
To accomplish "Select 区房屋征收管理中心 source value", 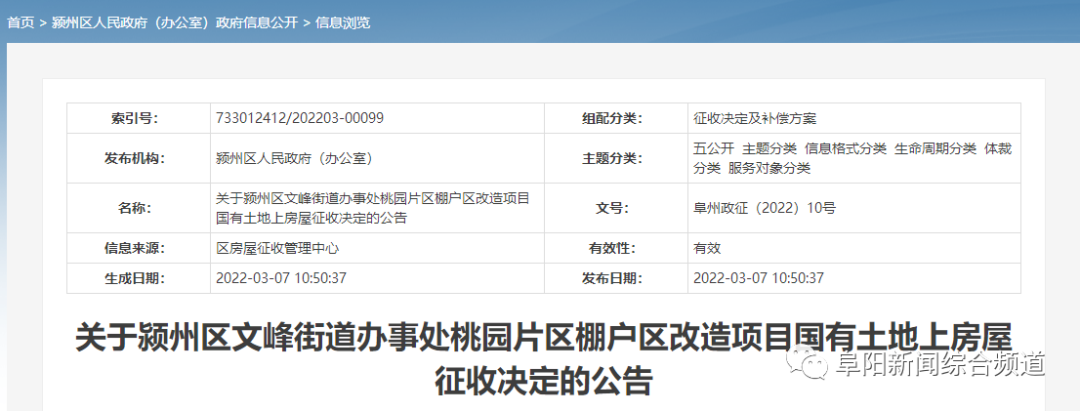I will 277,249.
